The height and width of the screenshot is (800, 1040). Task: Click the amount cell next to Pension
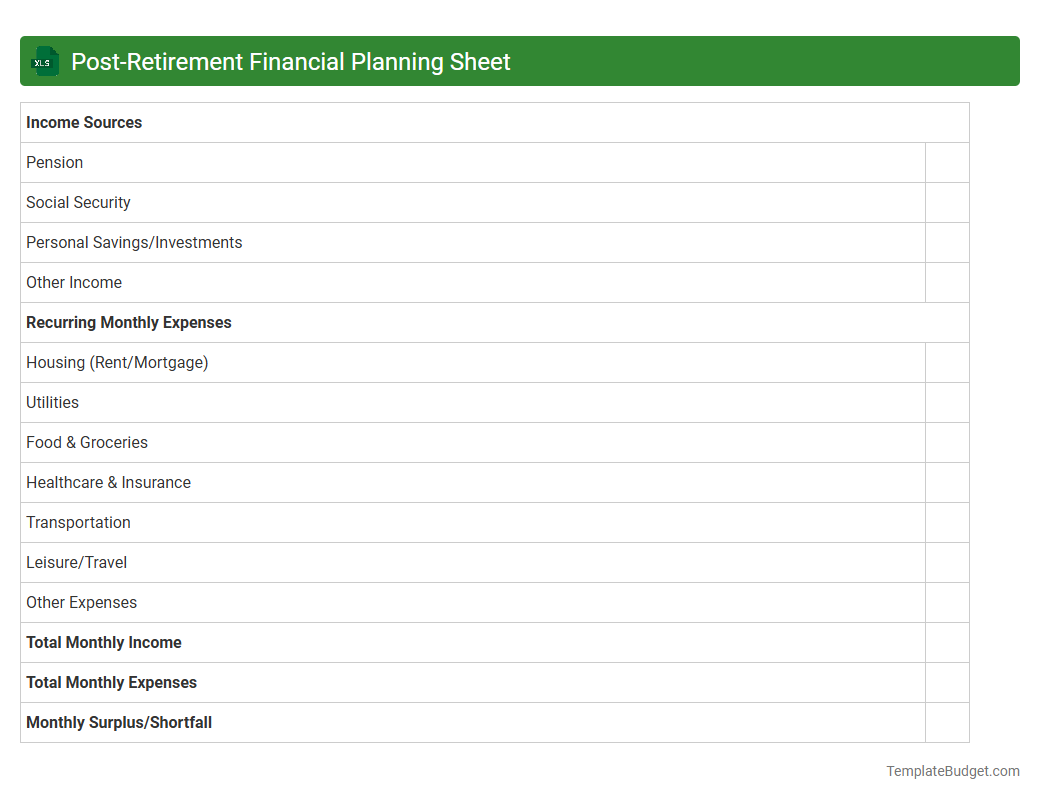[947, 162]
